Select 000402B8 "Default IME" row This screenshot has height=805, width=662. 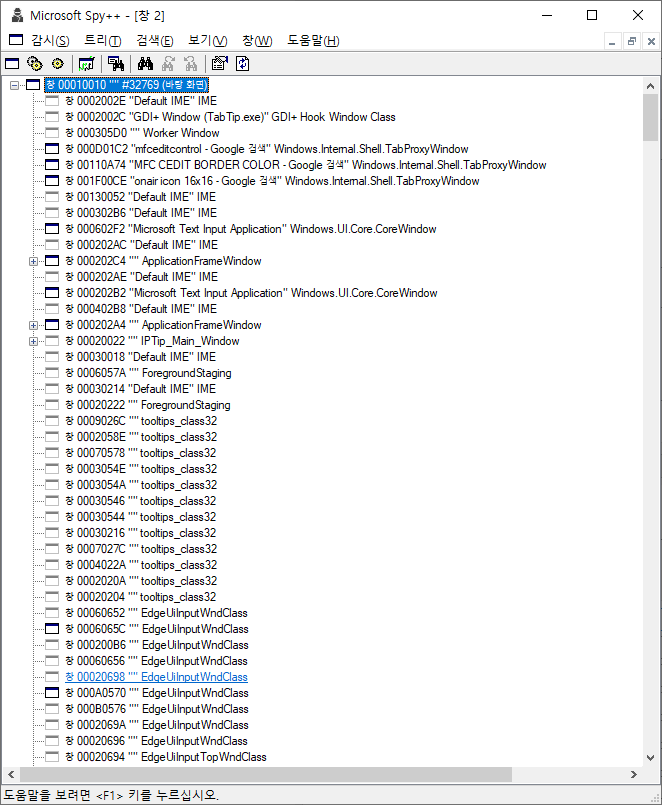[141, 309]
